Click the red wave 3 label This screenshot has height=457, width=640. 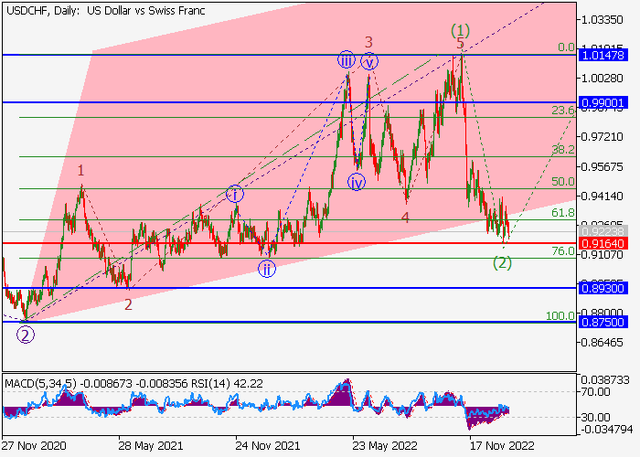tap(368, 42)
